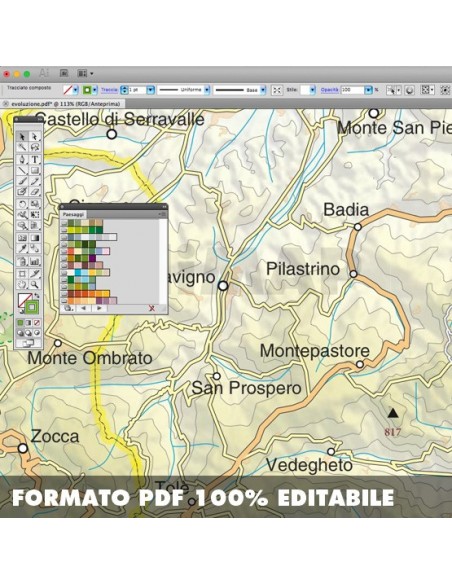The width and height of the screenshot is (452, 584).
Task: Select the Eraser tool
Action: pyautogui.click(x=35, y=191)
